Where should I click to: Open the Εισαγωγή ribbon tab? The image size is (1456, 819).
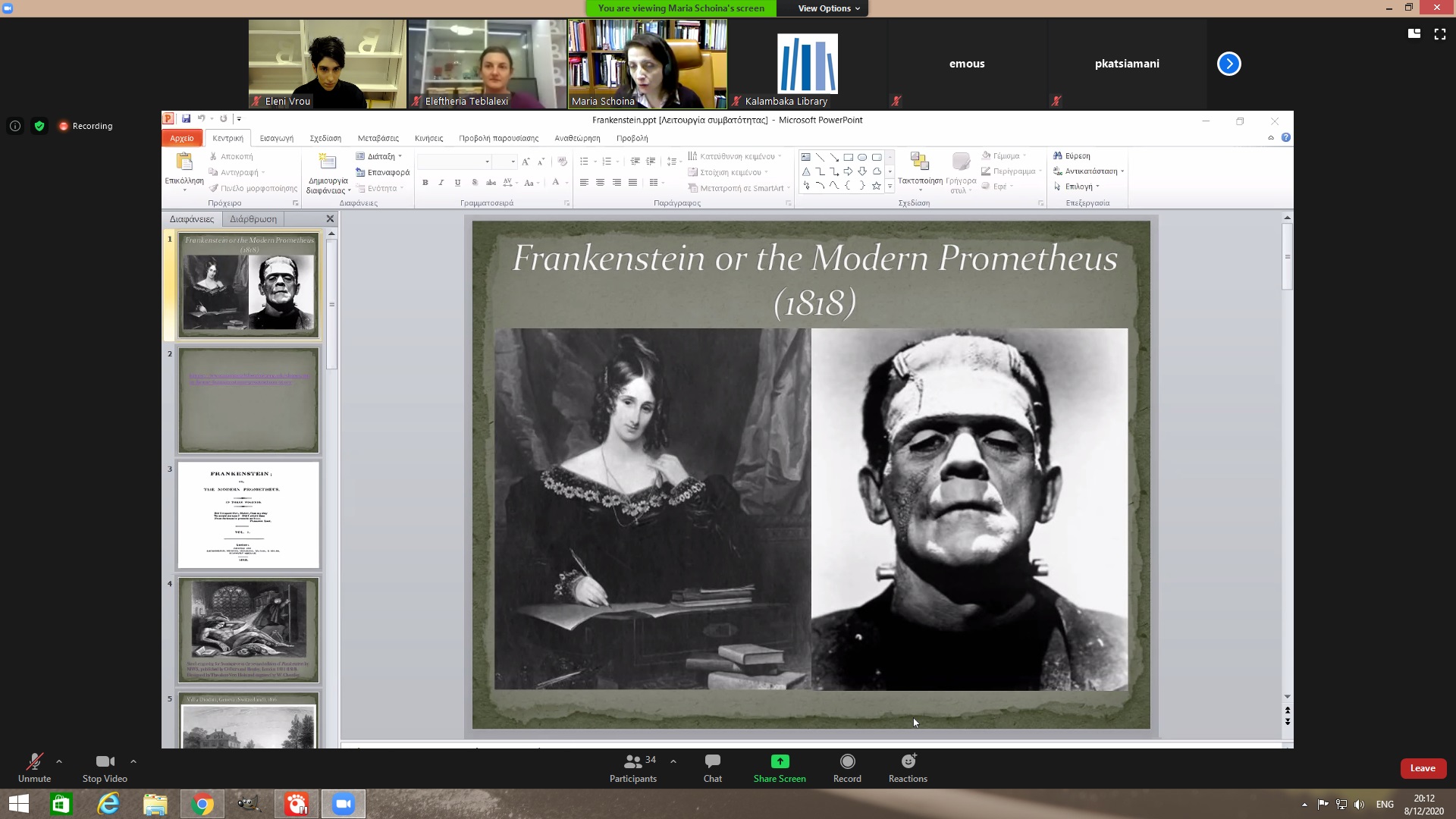[x=276, y=138]
